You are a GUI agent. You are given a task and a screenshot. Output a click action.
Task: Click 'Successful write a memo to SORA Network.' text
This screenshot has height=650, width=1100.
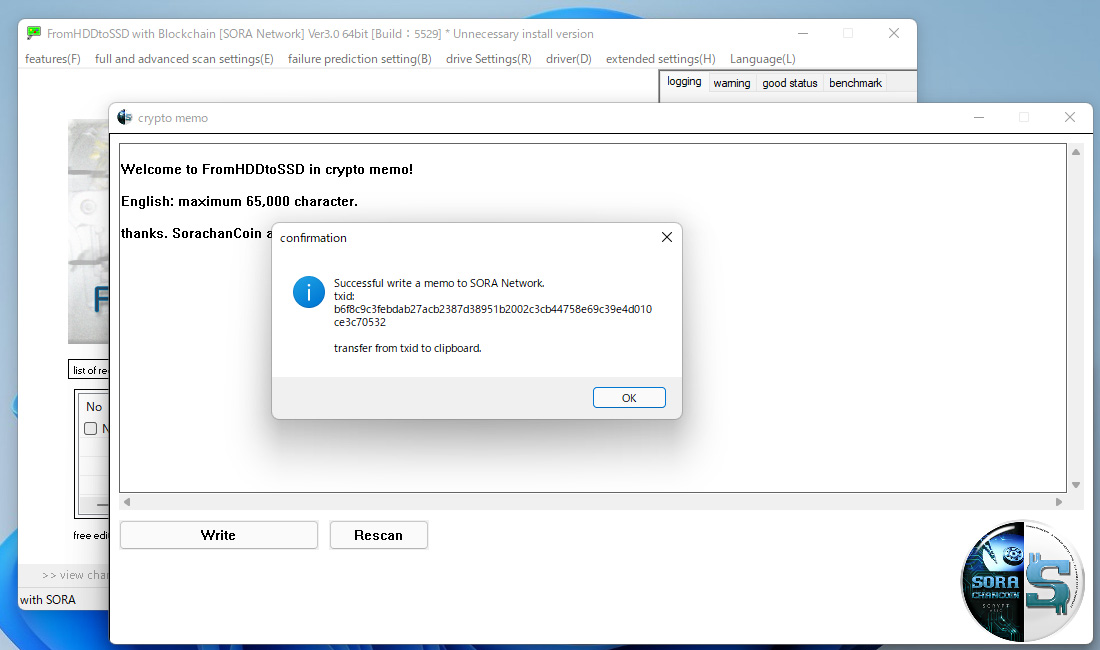click(439, 283)
